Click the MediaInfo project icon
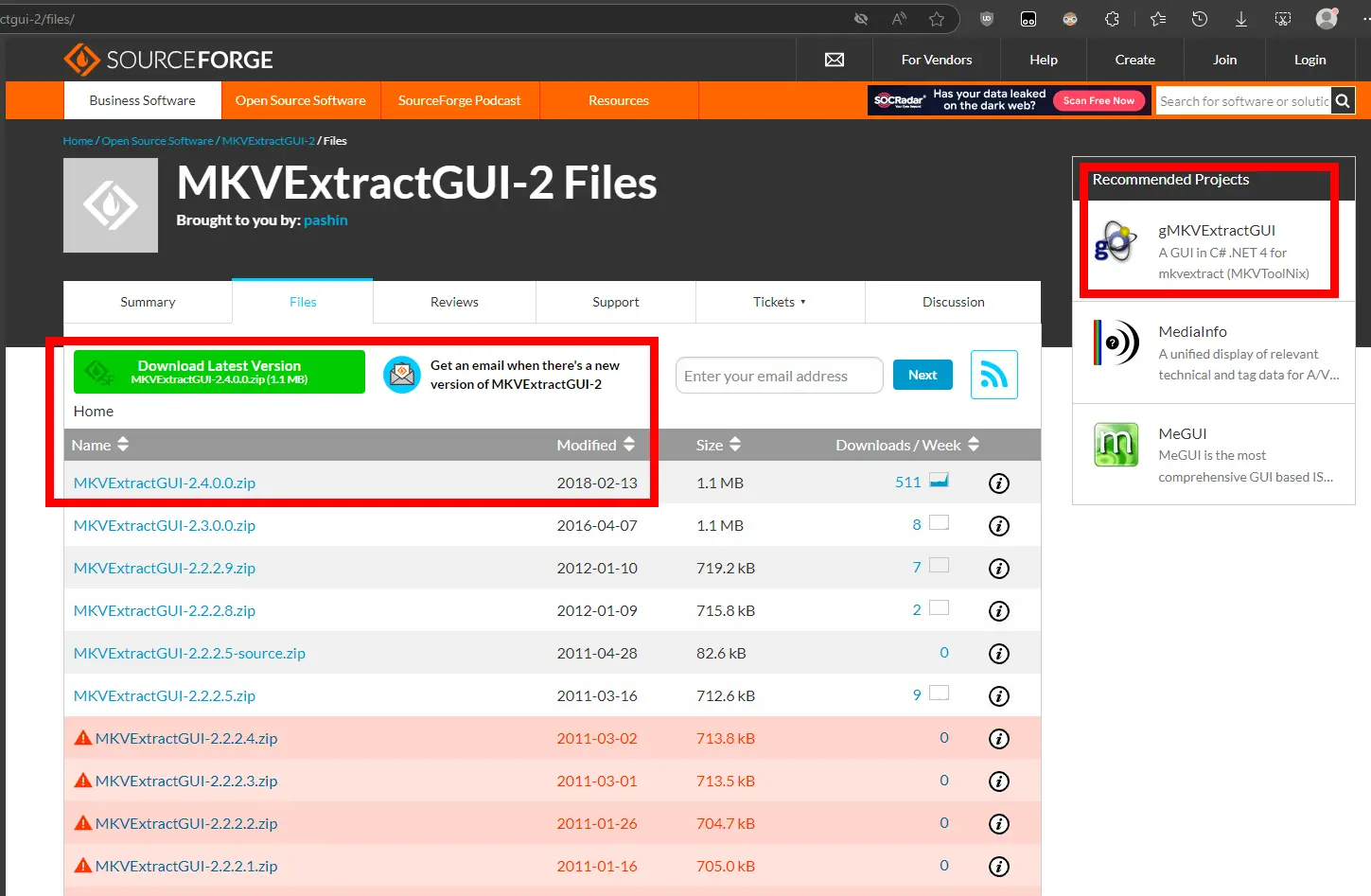Image resolution: width=1371 pixels, height=896 pixels. click(x=1116, y=343)
